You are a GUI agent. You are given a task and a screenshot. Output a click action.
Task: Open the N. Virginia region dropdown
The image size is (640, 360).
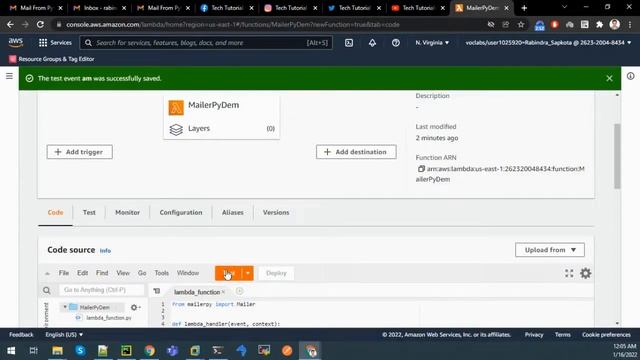pos(432,42)
